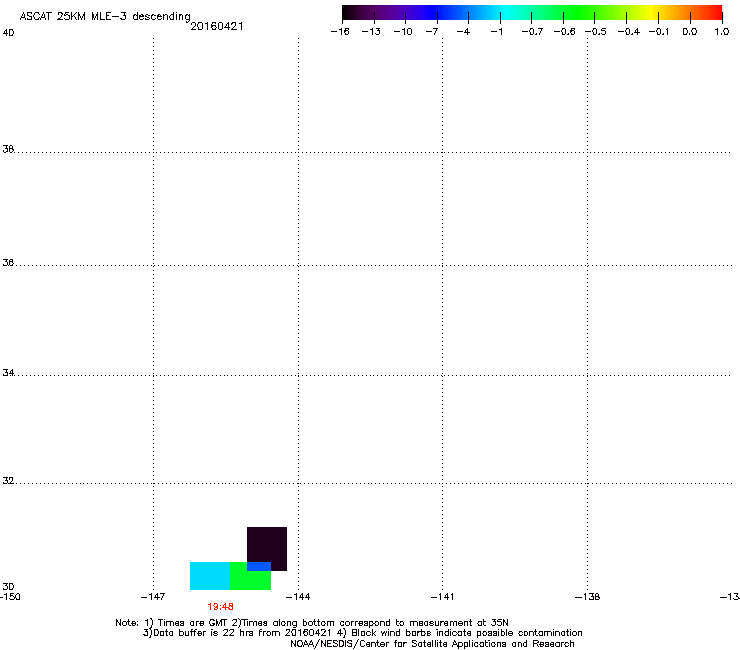Click the 34 latitude axis label
The width and height of the screenshot is (740, 650).
pyautogui.click(x=8, y=373)
